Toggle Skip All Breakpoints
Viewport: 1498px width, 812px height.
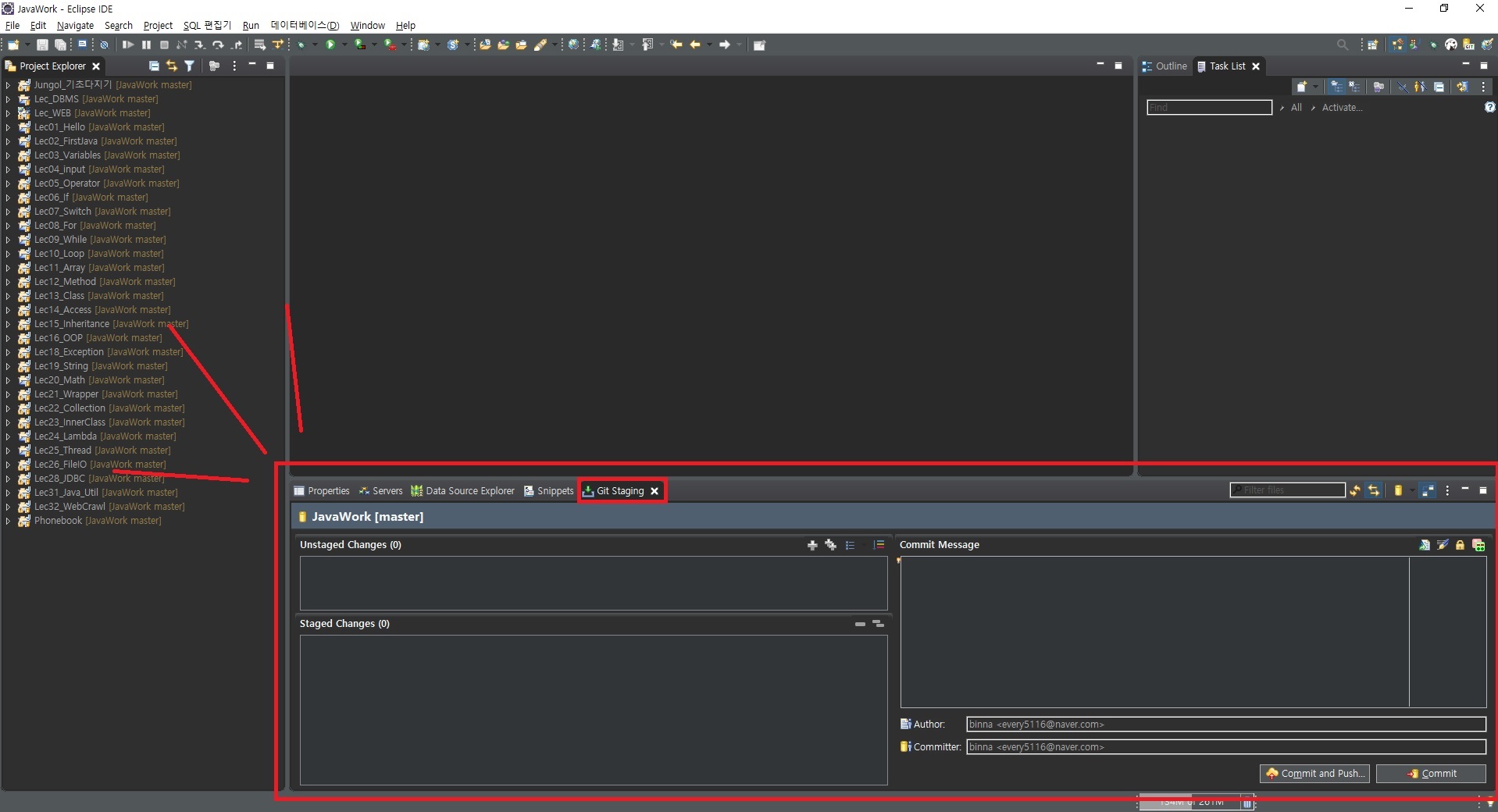click(104, 45)
